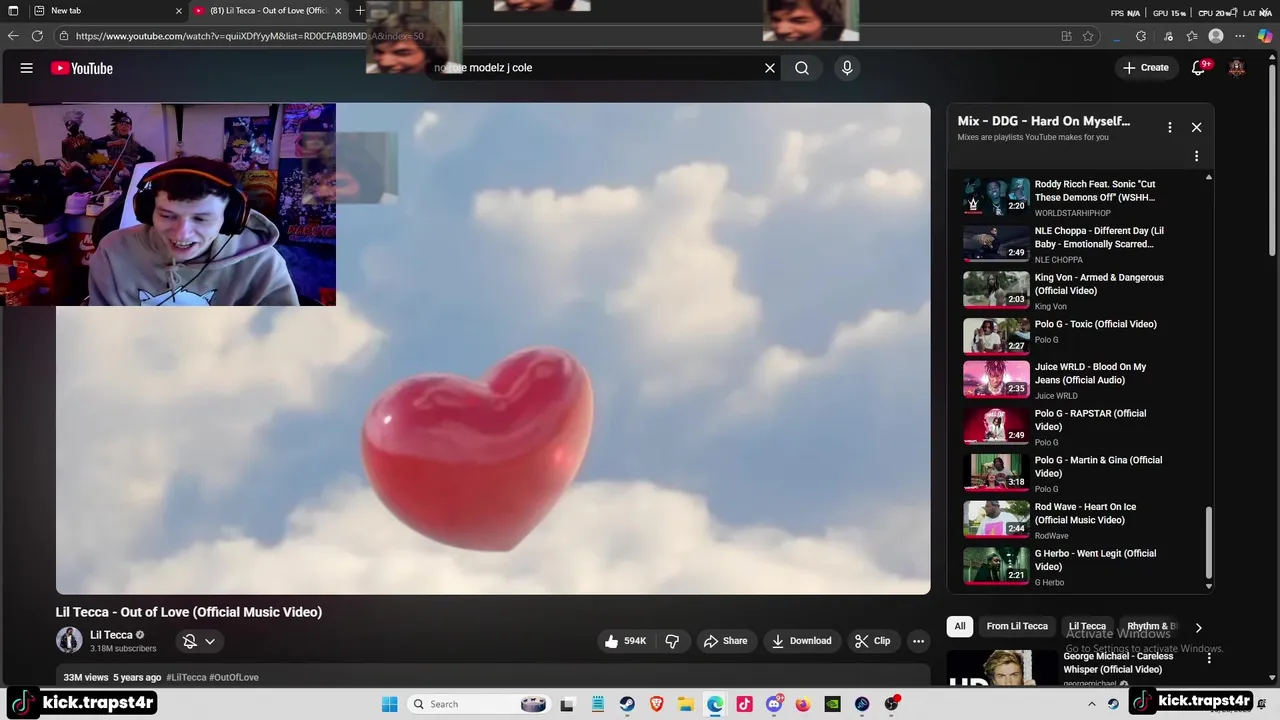This screenshot has width=1280, height=720.
Task: Select the Lil Tecca filter chip
Action: pos(1087,626)
